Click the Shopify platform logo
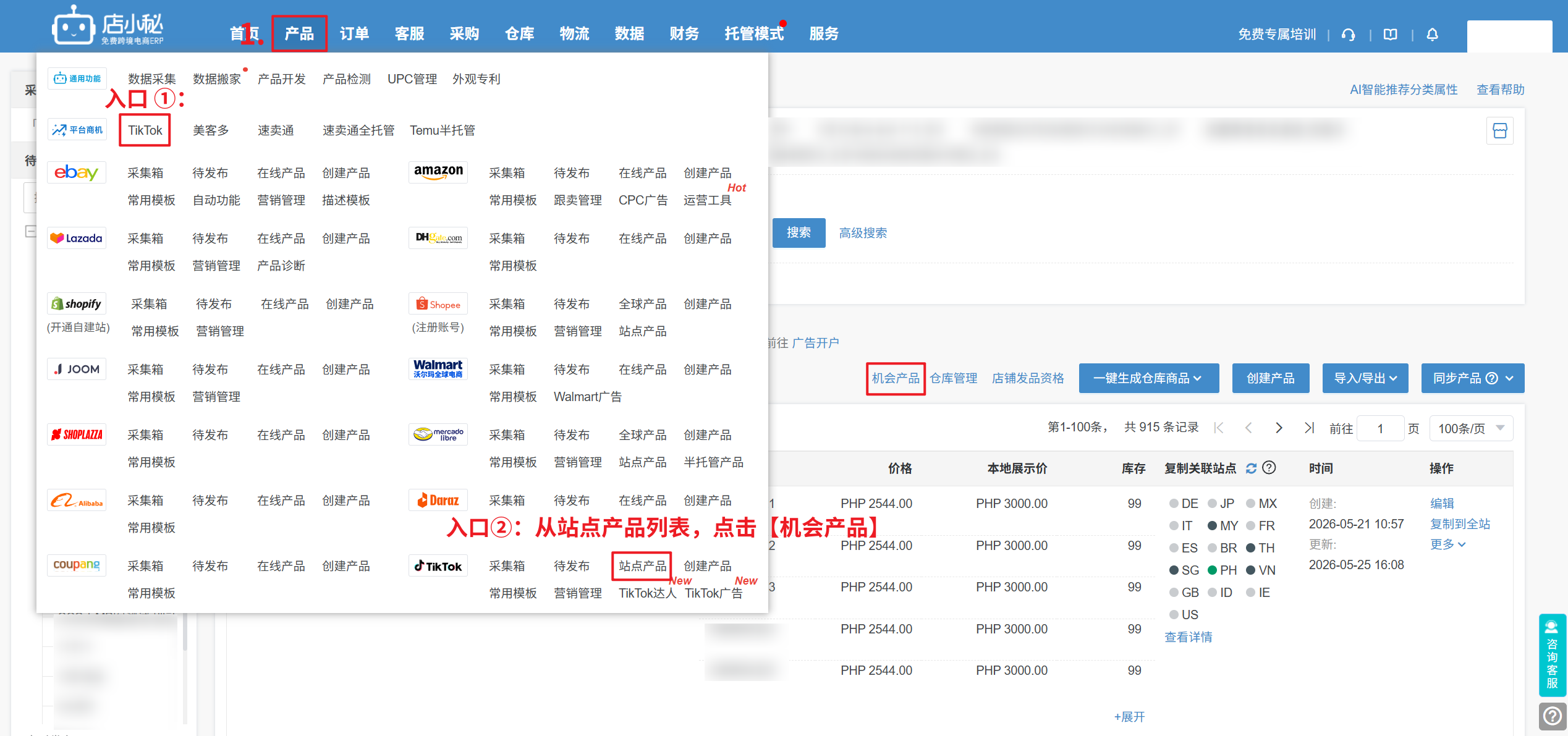Screen dimensions: 1568x736 point(77,303)
